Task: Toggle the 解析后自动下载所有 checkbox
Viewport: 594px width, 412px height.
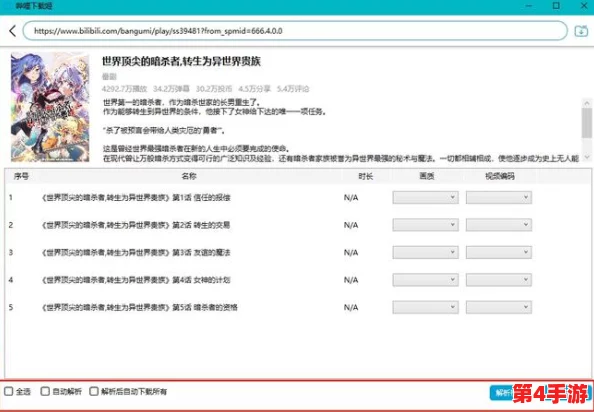Action: point(94,391)
